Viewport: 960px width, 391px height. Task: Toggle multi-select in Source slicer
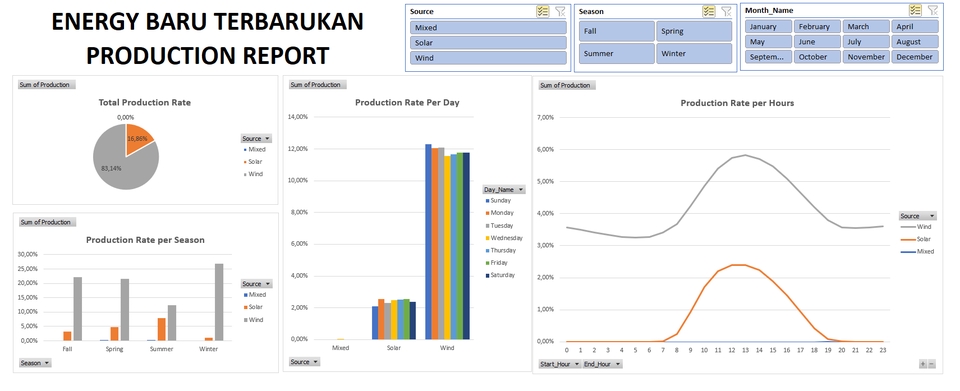542,11
